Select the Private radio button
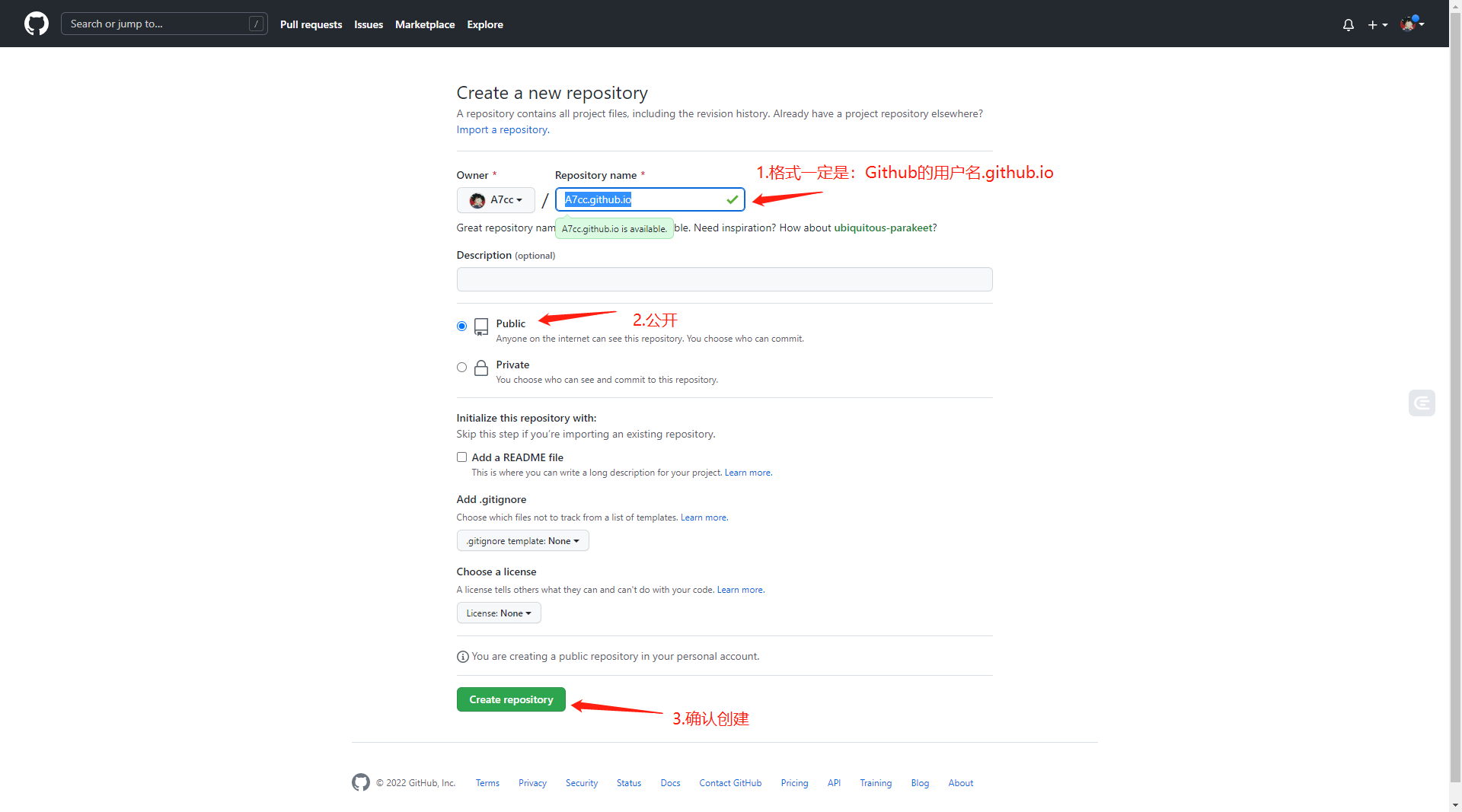 pos(461,367)
